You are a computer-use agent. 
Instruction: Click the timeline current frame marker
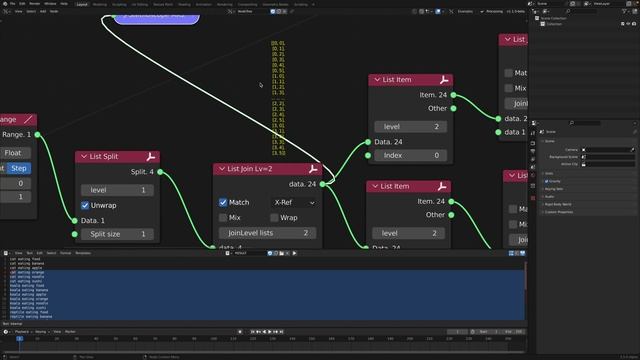click(x=19, y=339)
